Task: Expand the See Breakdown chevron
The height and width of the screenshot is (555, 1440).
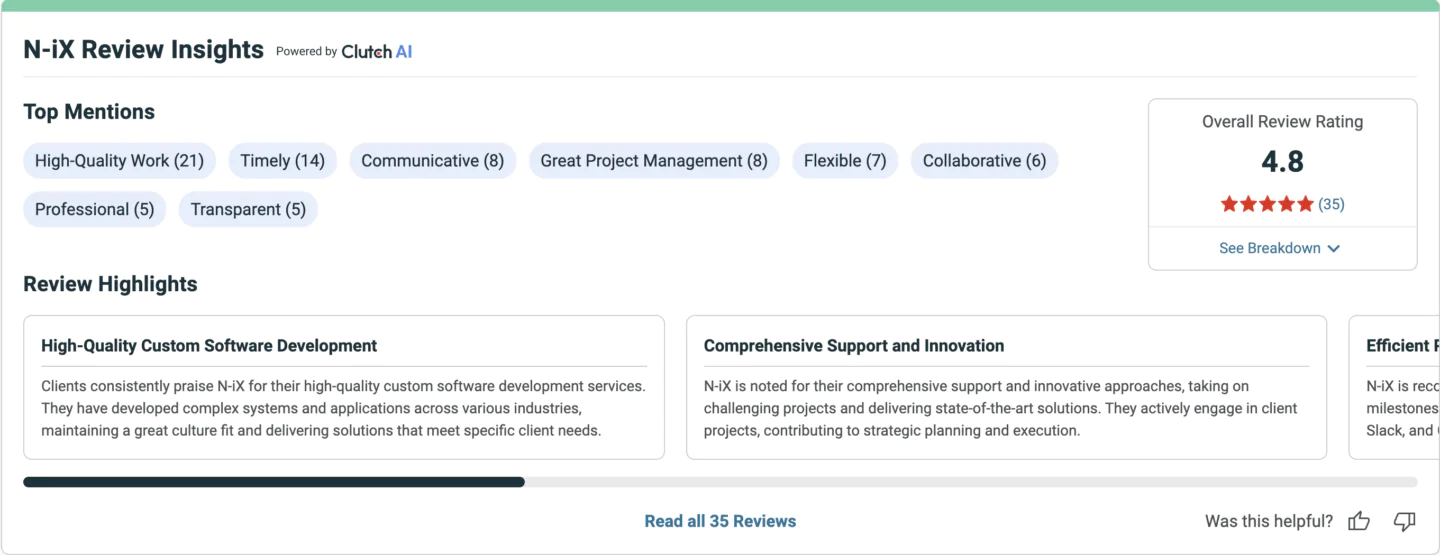Action: [1333, 248]
